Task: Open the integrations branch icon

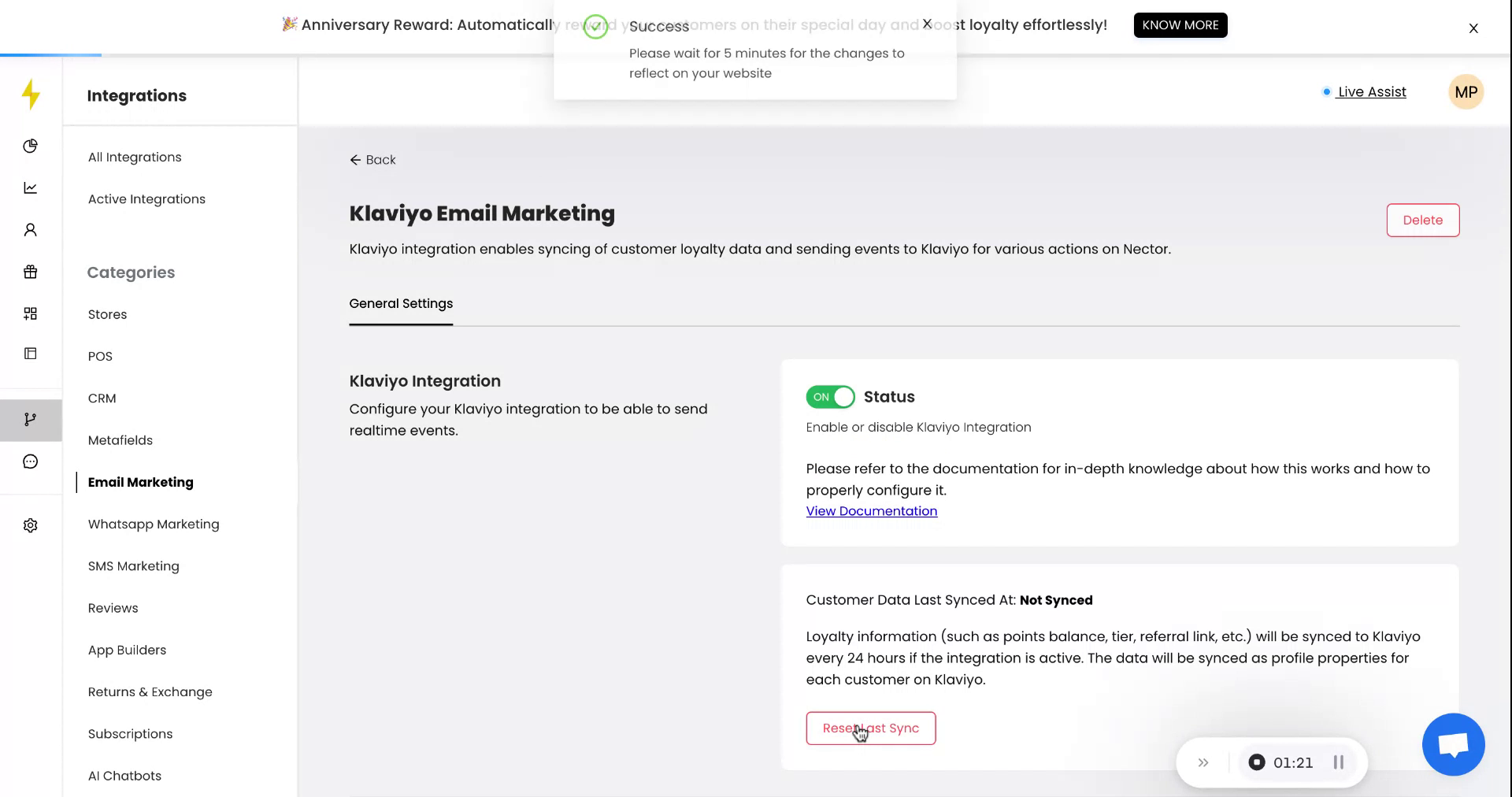Action: (30, 419)
